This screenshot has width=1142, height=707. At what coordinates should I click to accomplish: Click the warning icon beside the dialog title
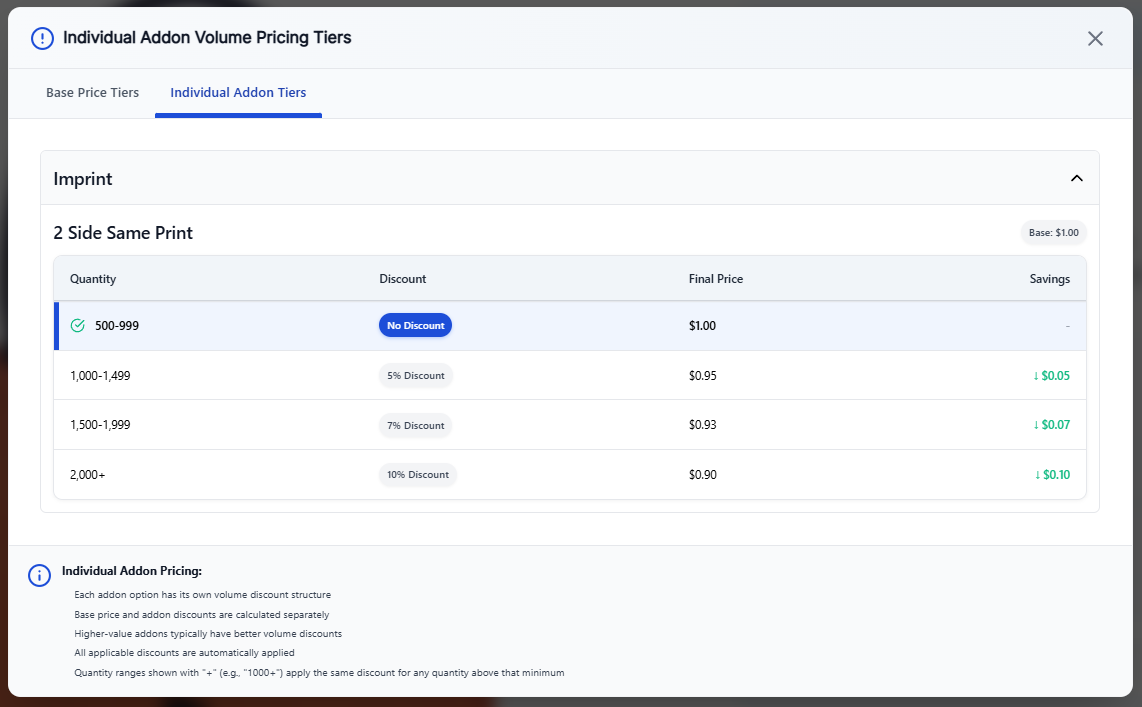click(x=41, y=37)
